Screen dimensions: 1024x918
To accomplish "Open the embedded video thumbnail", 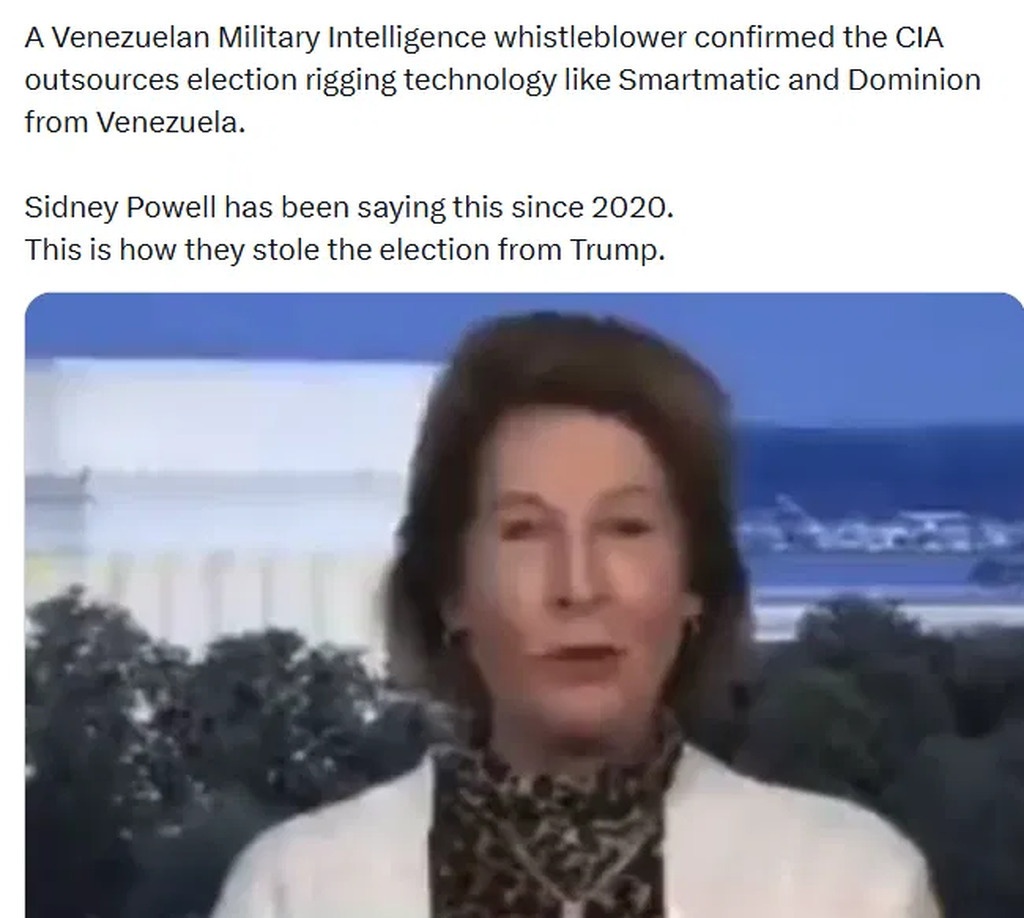I will click(x=524, y=605).
